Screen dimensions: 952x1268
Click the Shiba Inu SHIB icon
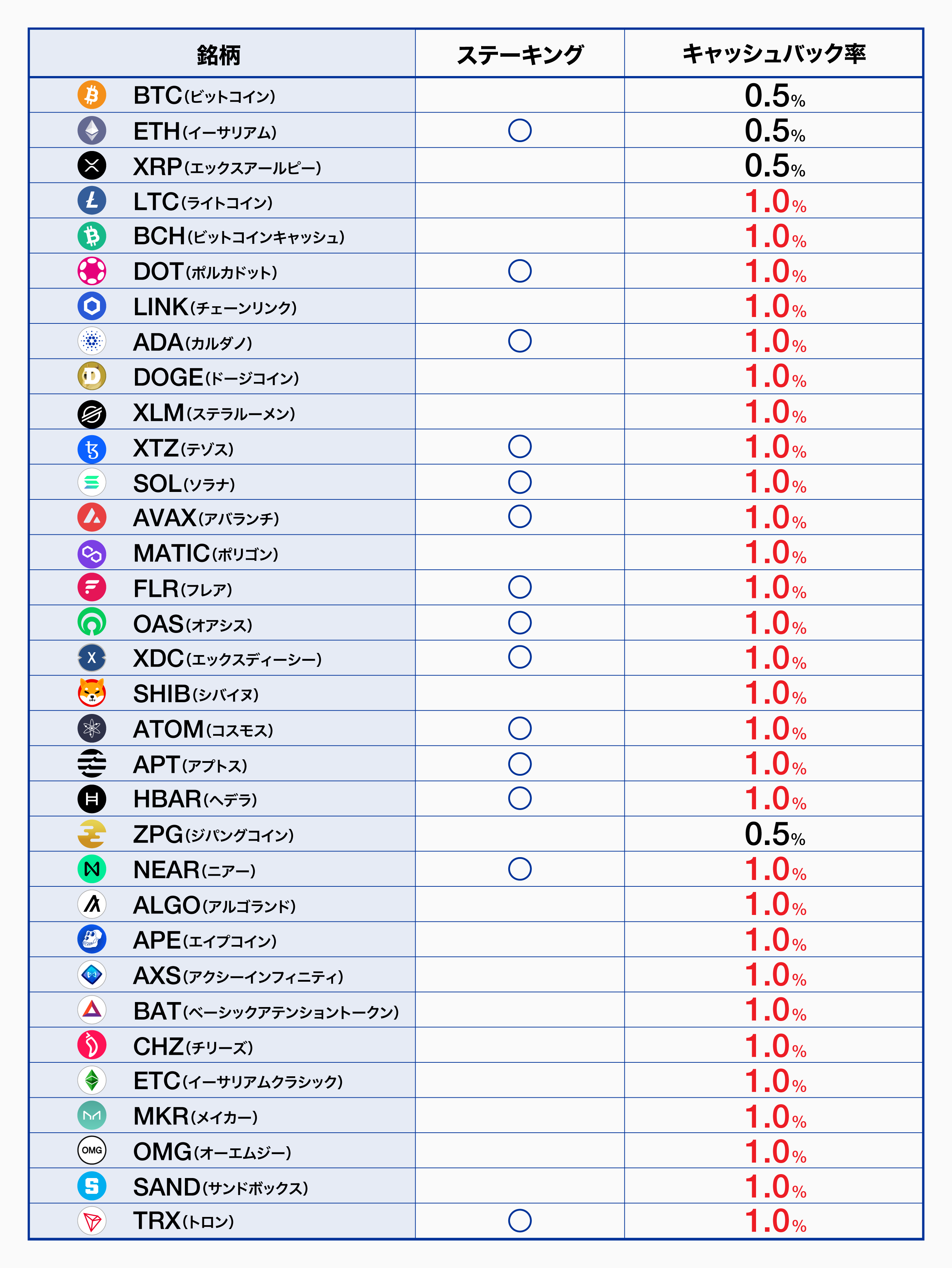pyautogui.click(x=92, y=693)
